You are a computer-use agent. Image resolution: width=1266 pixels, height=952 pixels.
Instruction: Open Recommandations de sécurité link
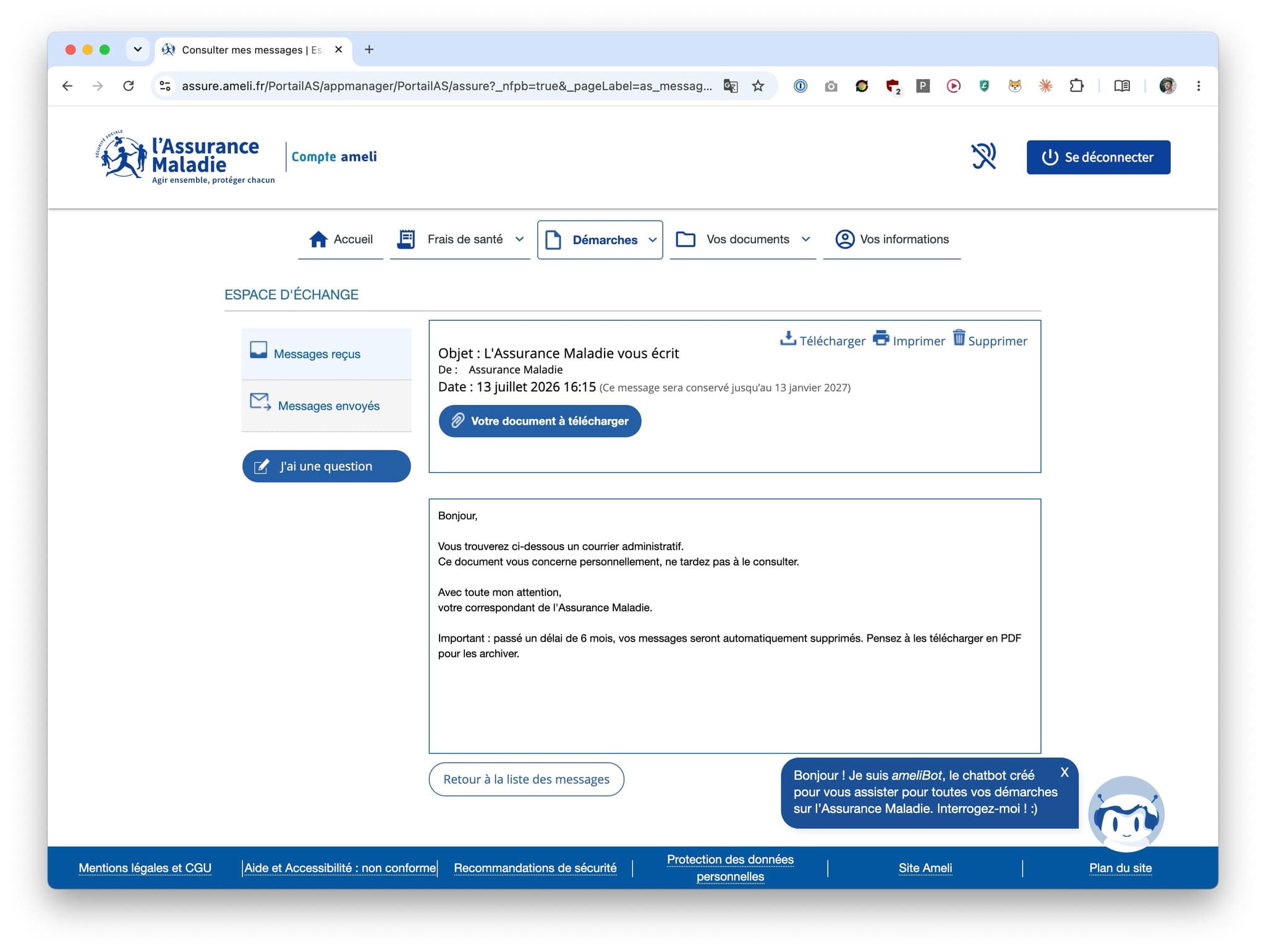point(535,868)
